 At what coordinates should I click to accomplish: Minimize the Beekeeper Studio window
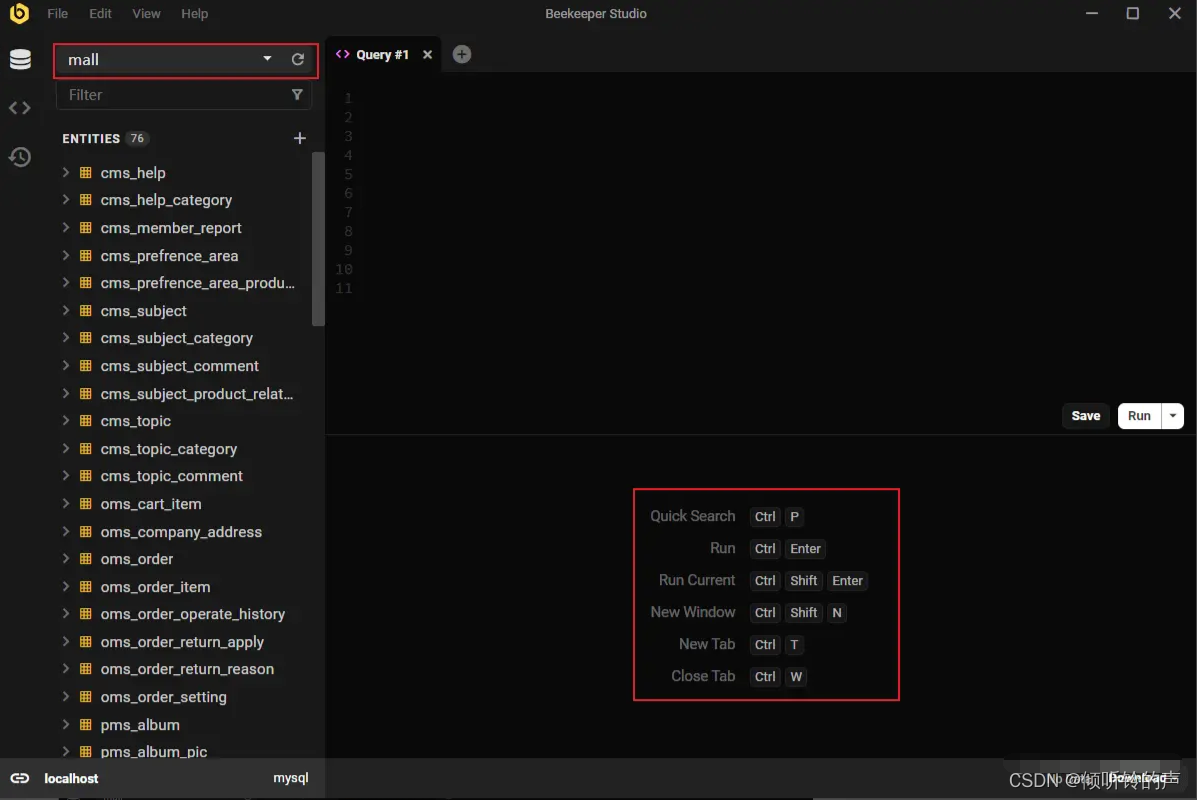tap(1092, 13)
